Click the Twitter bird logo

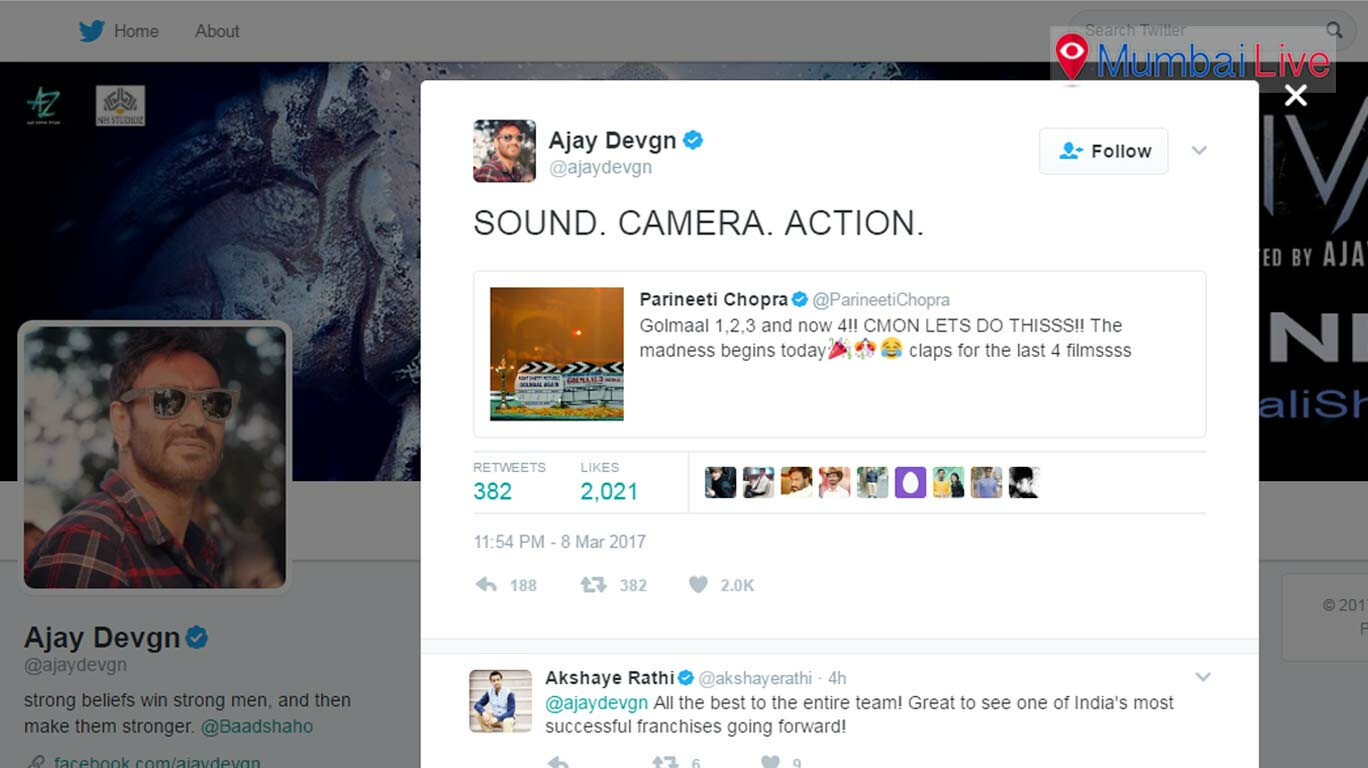click(92, 31)
